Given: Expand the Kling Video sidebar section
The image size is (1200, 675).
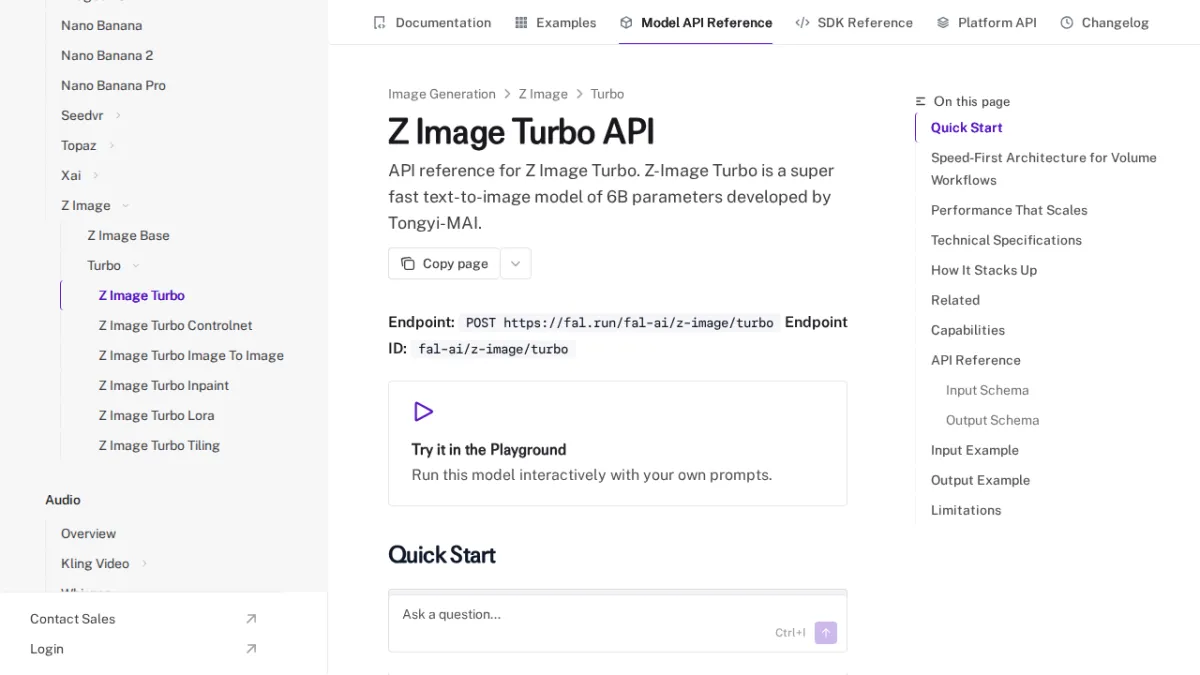Looking at the screenshot, I should pyautogui.click(x=144, y=564).
